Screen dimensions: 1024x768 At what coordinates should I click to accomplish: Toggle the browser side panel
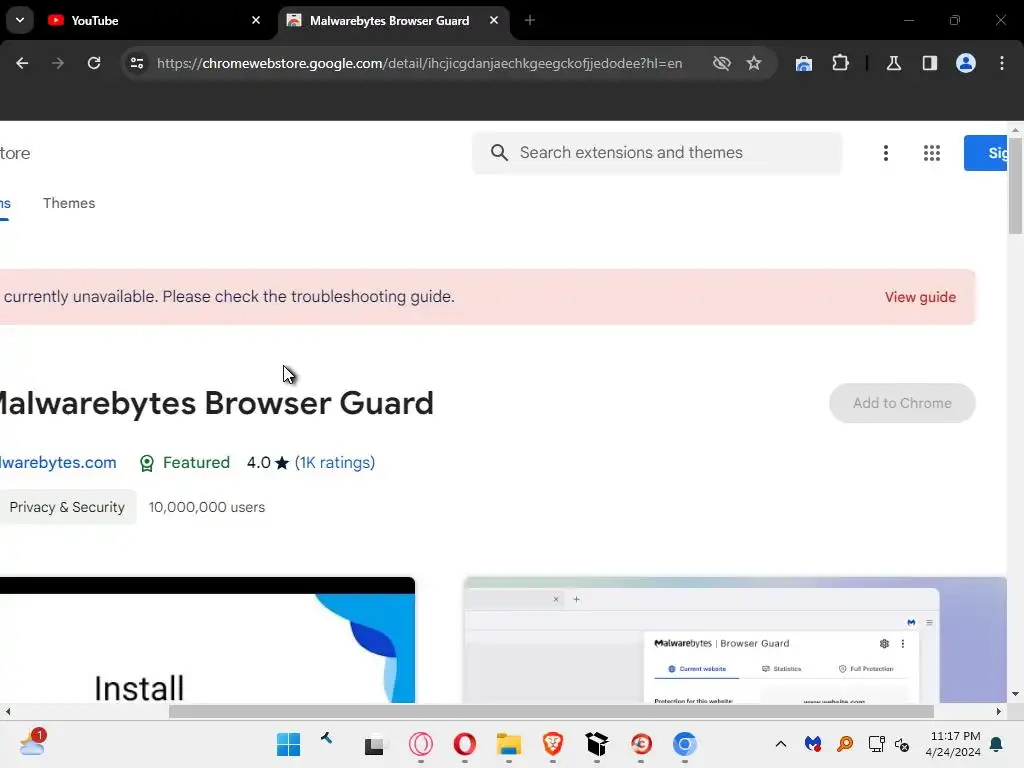pyautogui.click(x=930, y=63)
